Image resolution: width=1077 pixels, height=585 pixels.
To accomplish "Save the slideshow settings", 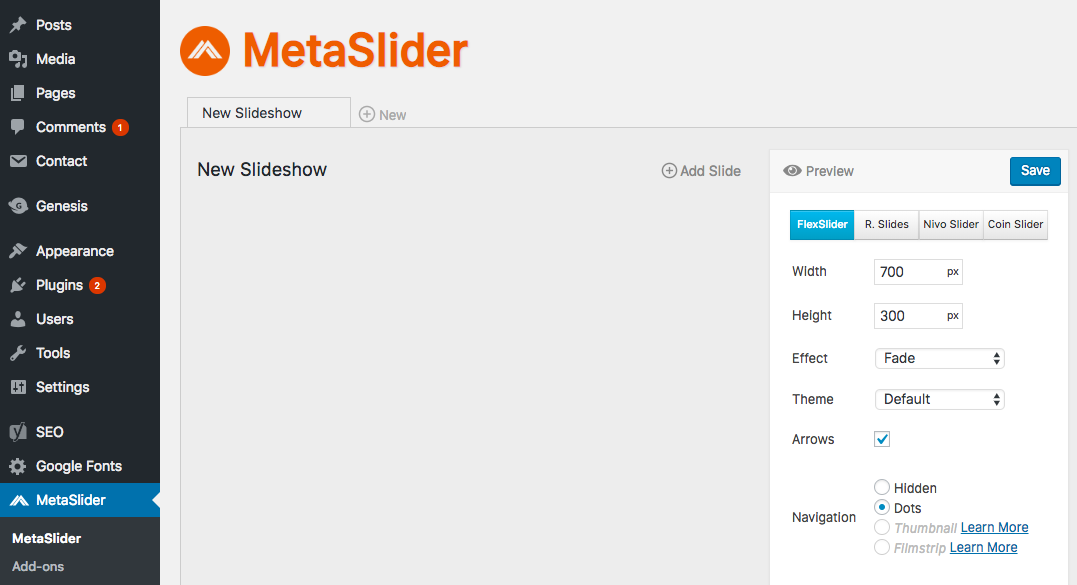I will tap(1035, 171).
